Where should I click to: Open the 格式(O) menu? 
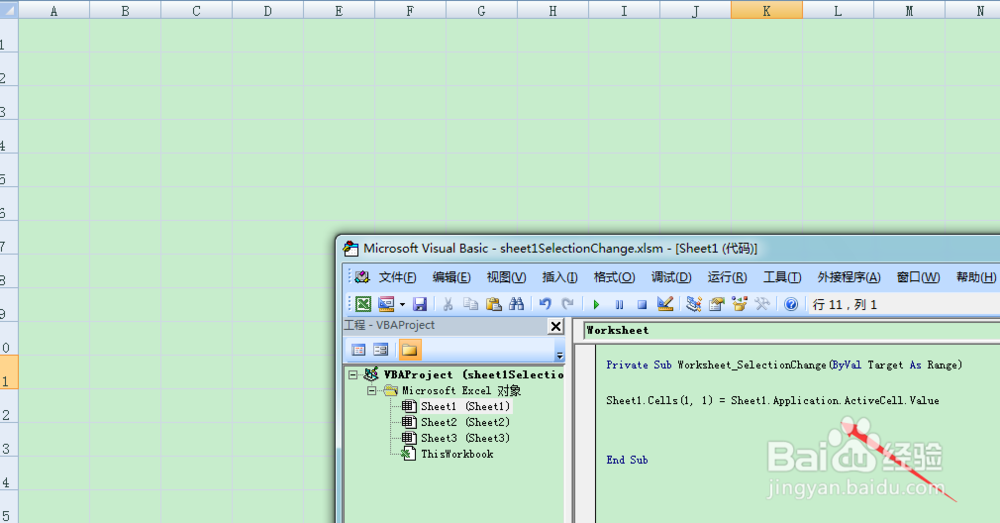[614, 277]
